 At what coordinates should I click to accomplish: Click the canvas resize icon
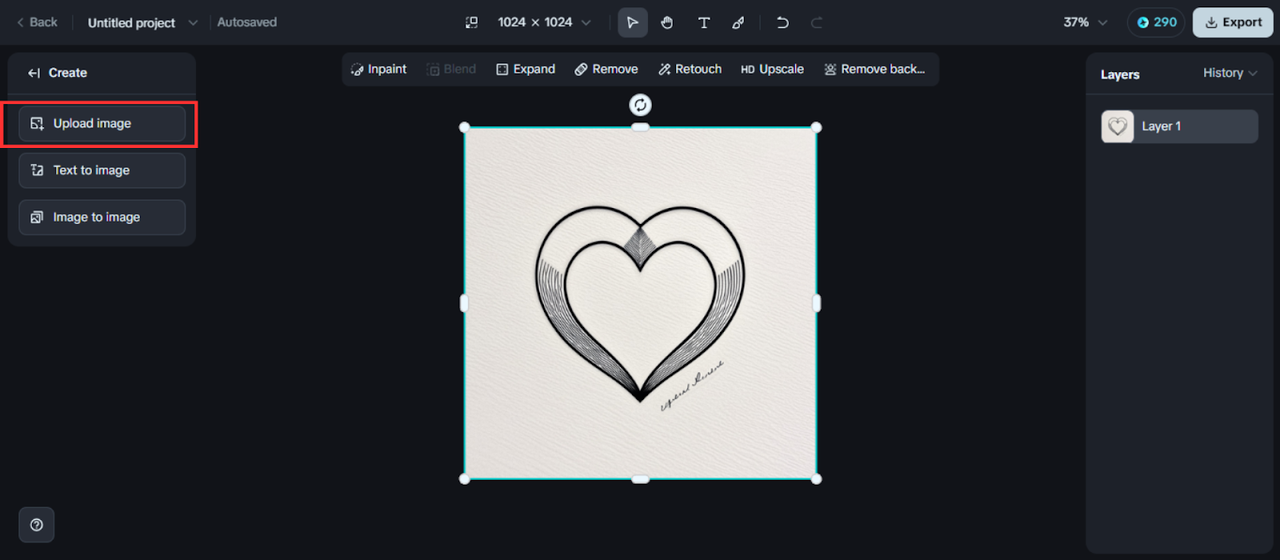coord(471,22)
